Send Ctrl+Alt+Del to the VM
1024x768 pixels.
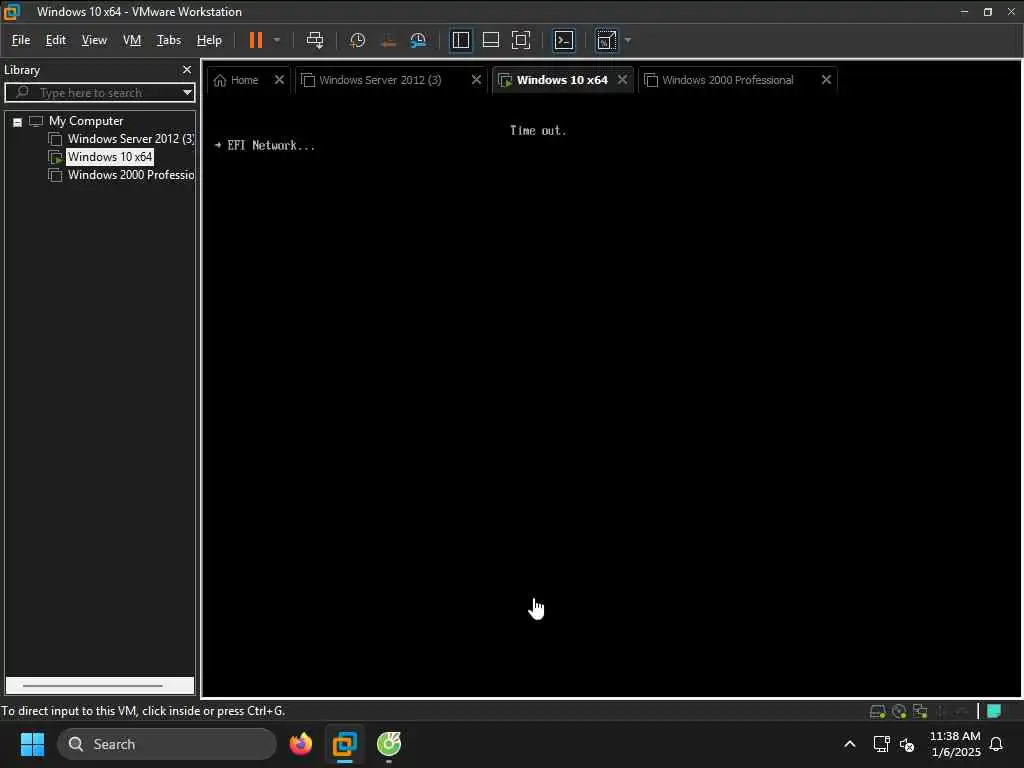click(315, 40)
